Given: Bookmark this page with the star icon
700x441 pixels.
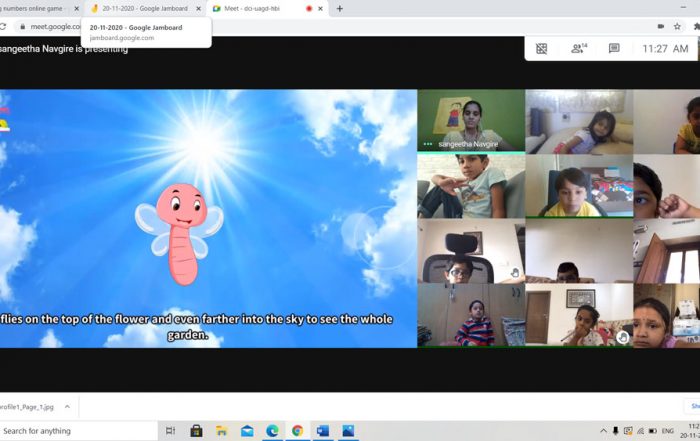Looking at the screenshot, I should [677, 27].
